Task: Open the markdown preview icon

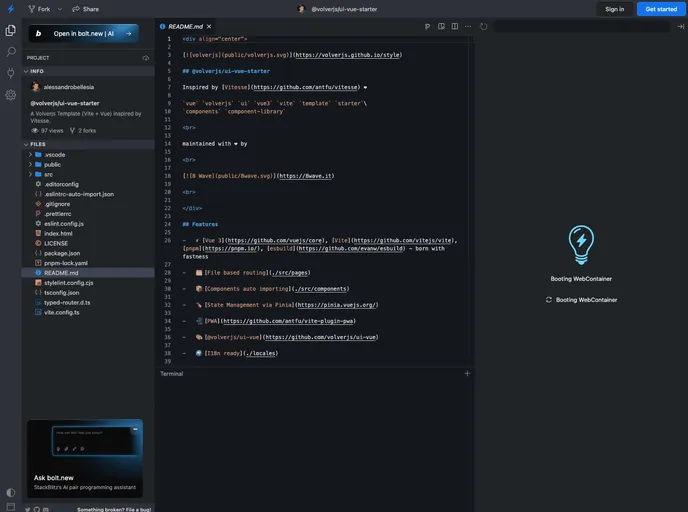Action: coord(441,26)
